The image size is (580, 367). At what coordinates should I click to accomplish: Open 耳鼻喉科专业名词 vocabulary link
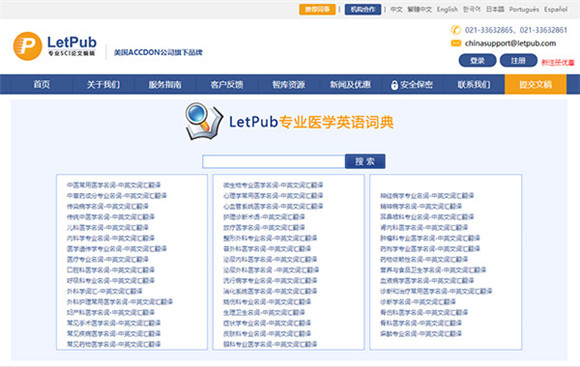(427, 217)
